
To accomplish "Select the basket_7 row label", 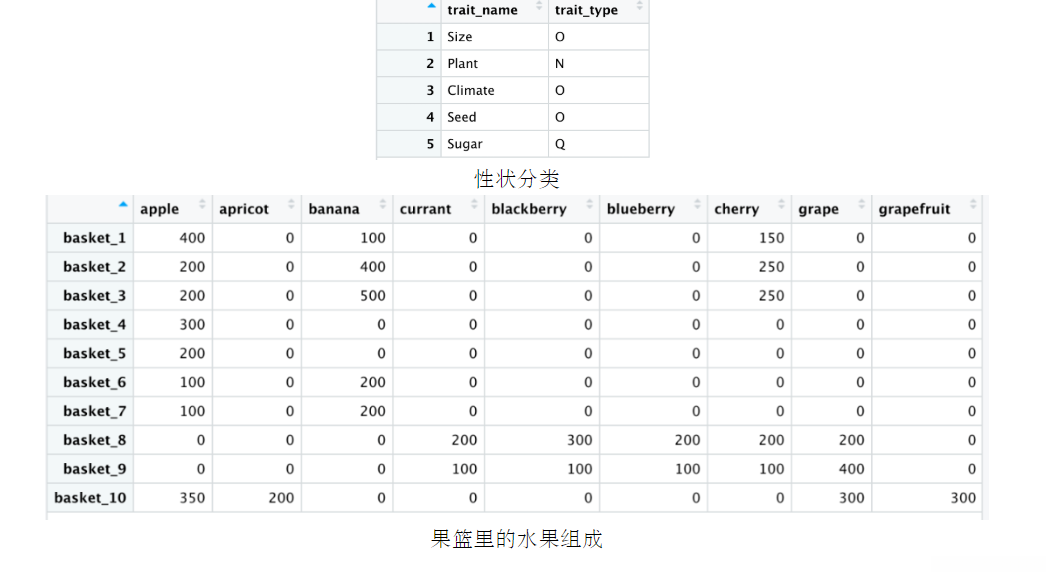I will [94, 411].
